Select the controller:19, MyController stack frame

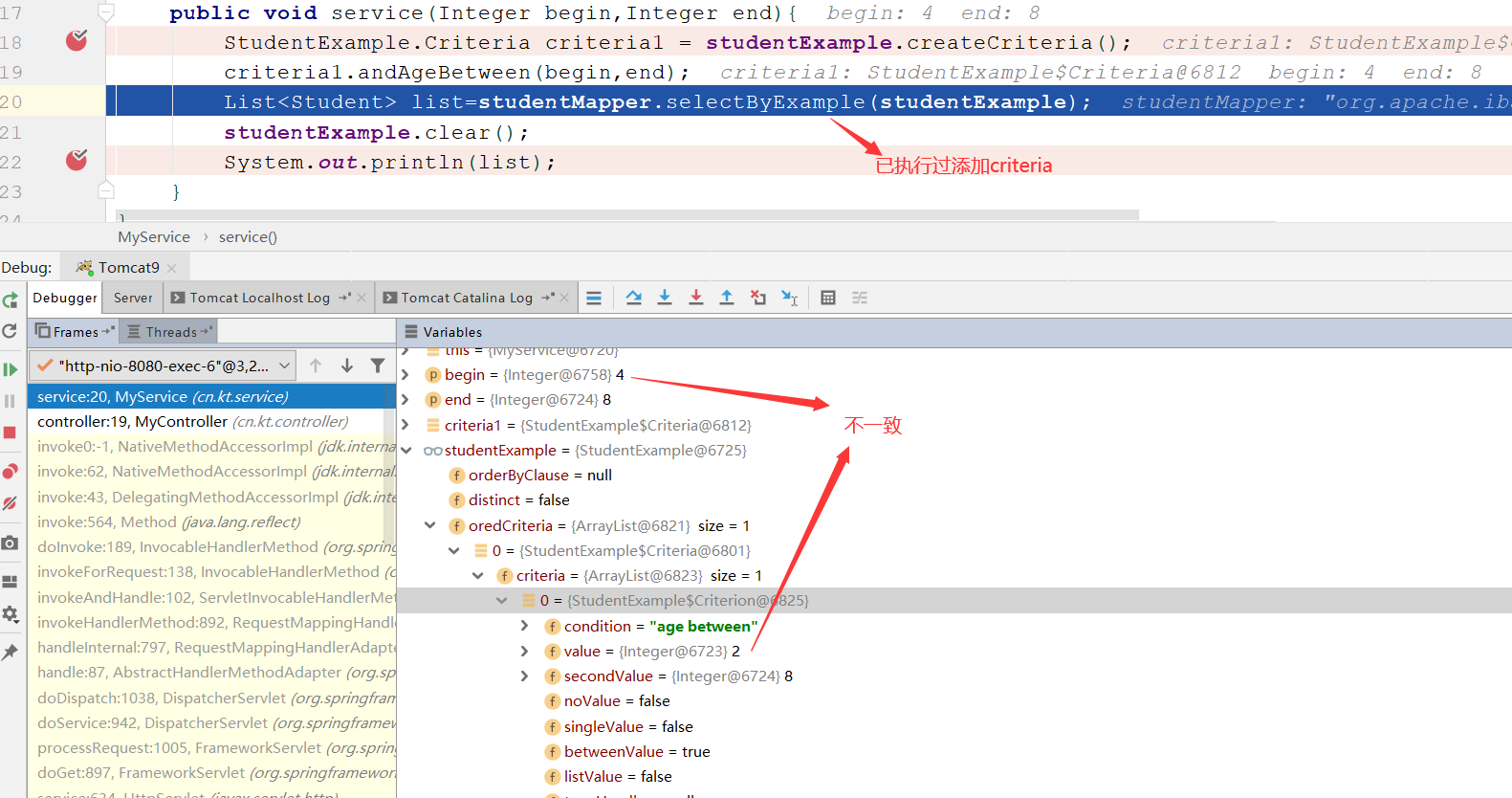coord(211,421)
